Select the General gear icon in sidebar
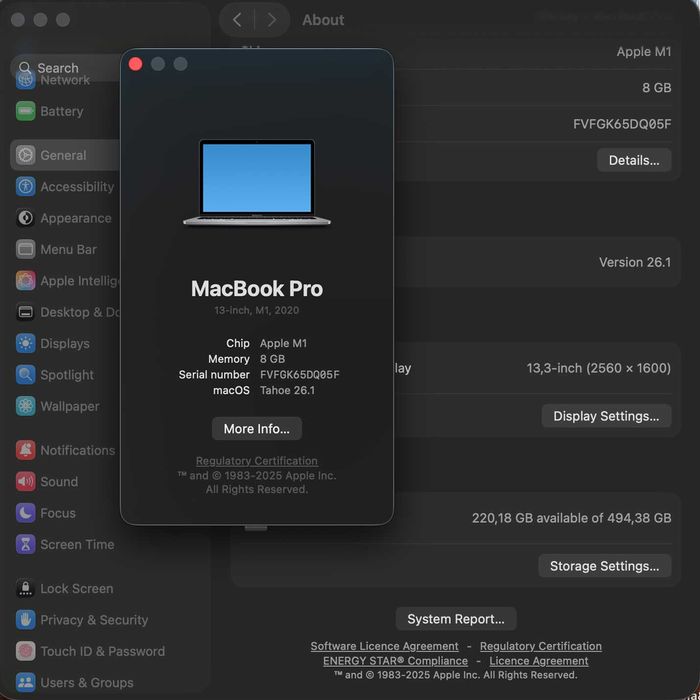This screenshot has height=700, width=700. pyautogui.click(x=25, y=155)
